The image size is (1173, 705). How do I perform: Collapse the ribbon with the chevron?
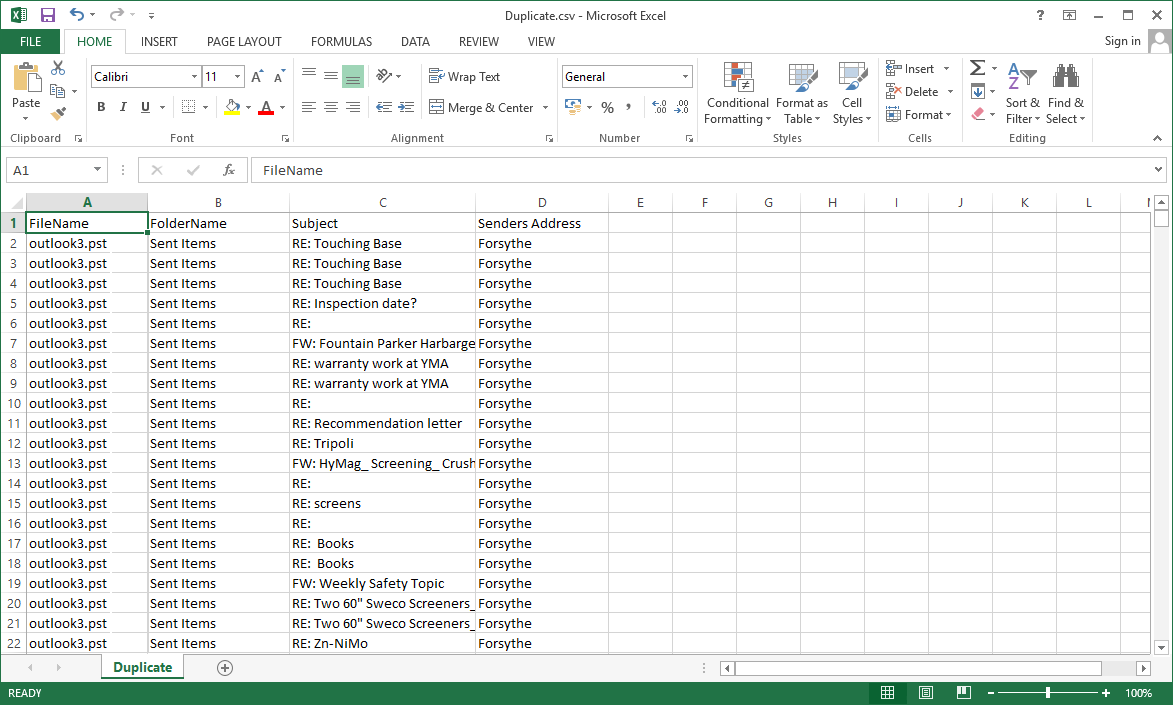click(1157, 138)
